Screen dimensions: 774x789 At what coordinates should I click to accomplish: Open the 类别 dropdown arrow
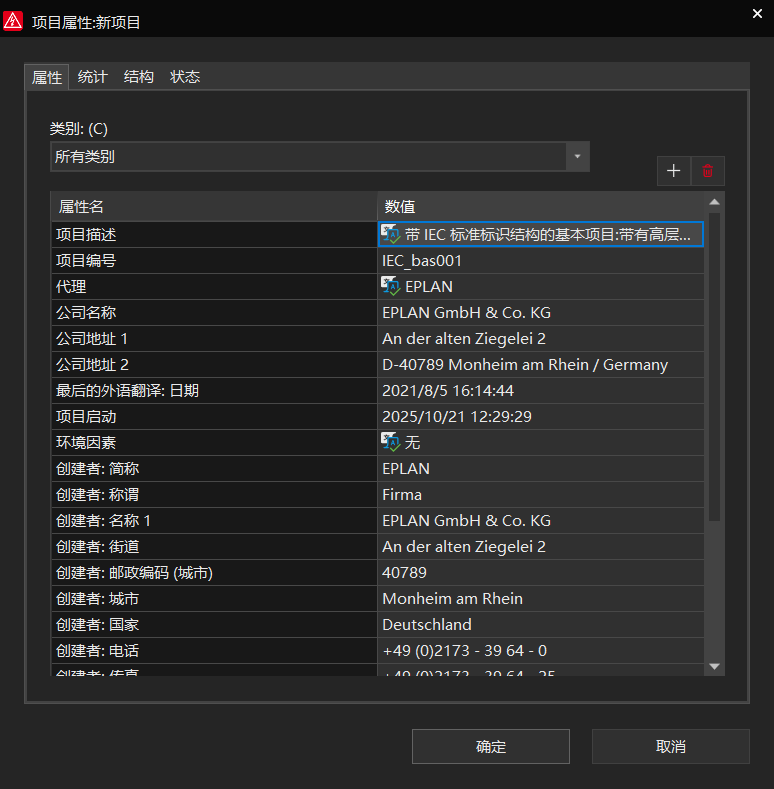pyautogui.click(x=577, y=156)
